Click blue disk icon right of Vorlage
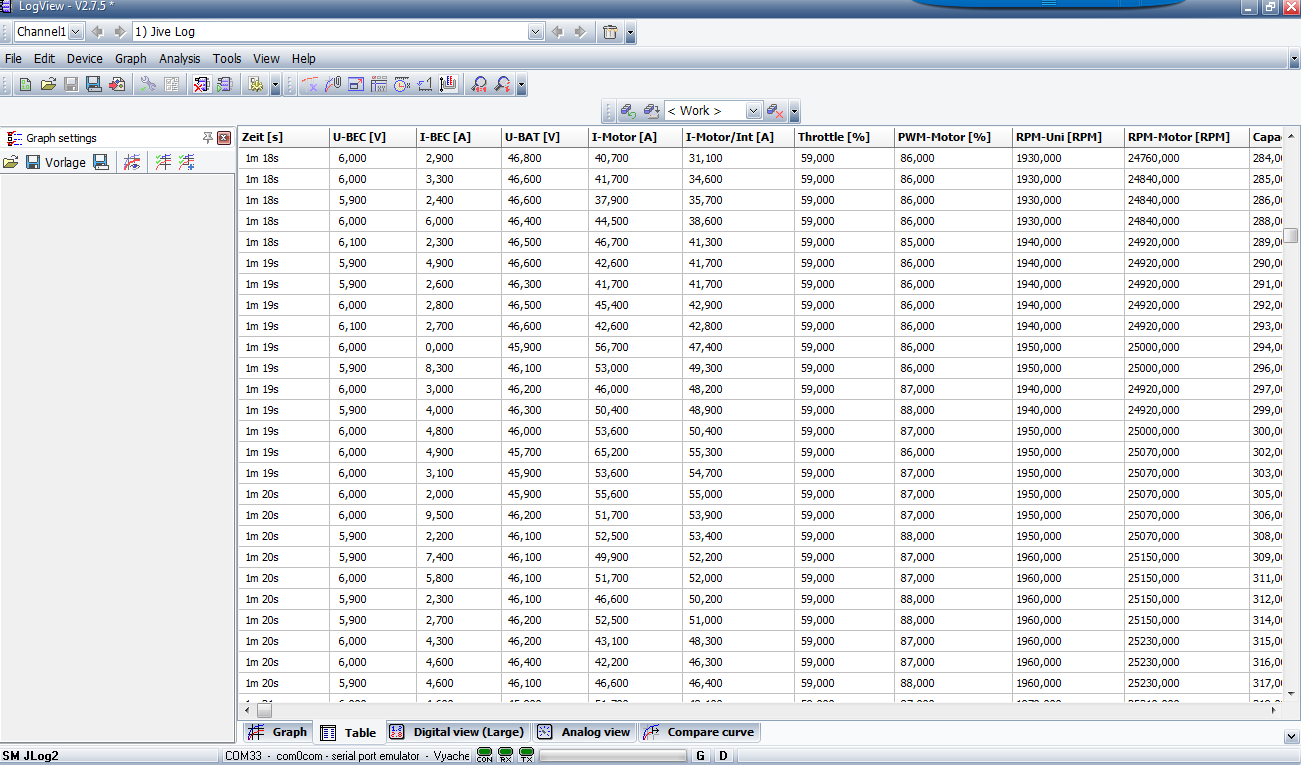Image resolution: width=1301 pixels, height=765 pixels. [101, 162]
